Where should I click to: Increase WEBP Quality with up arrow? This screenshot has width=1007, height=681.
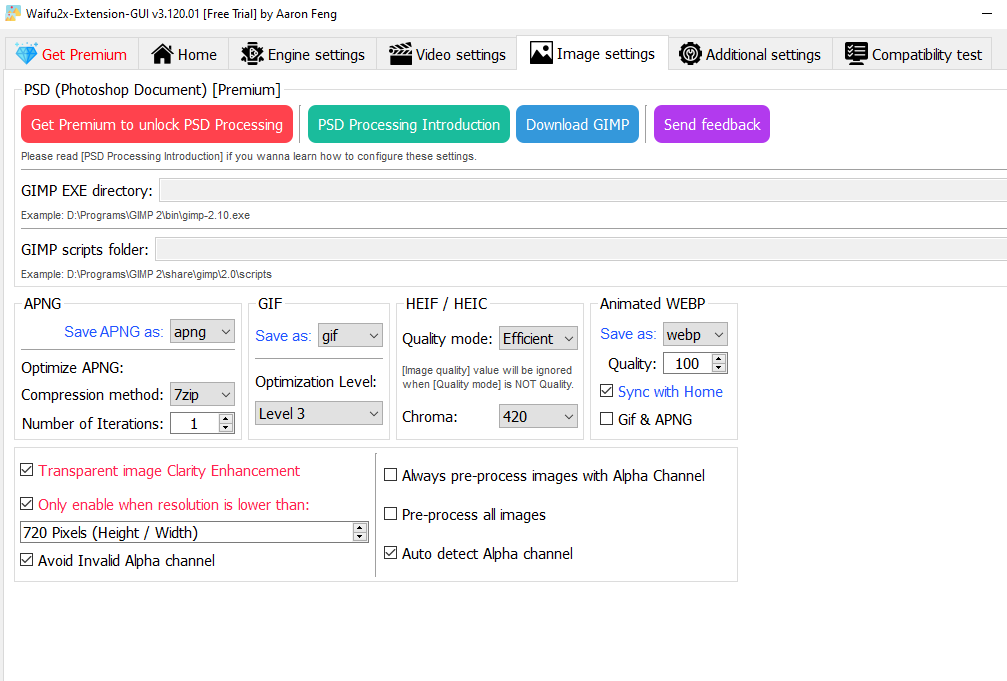tap(719, 359)
